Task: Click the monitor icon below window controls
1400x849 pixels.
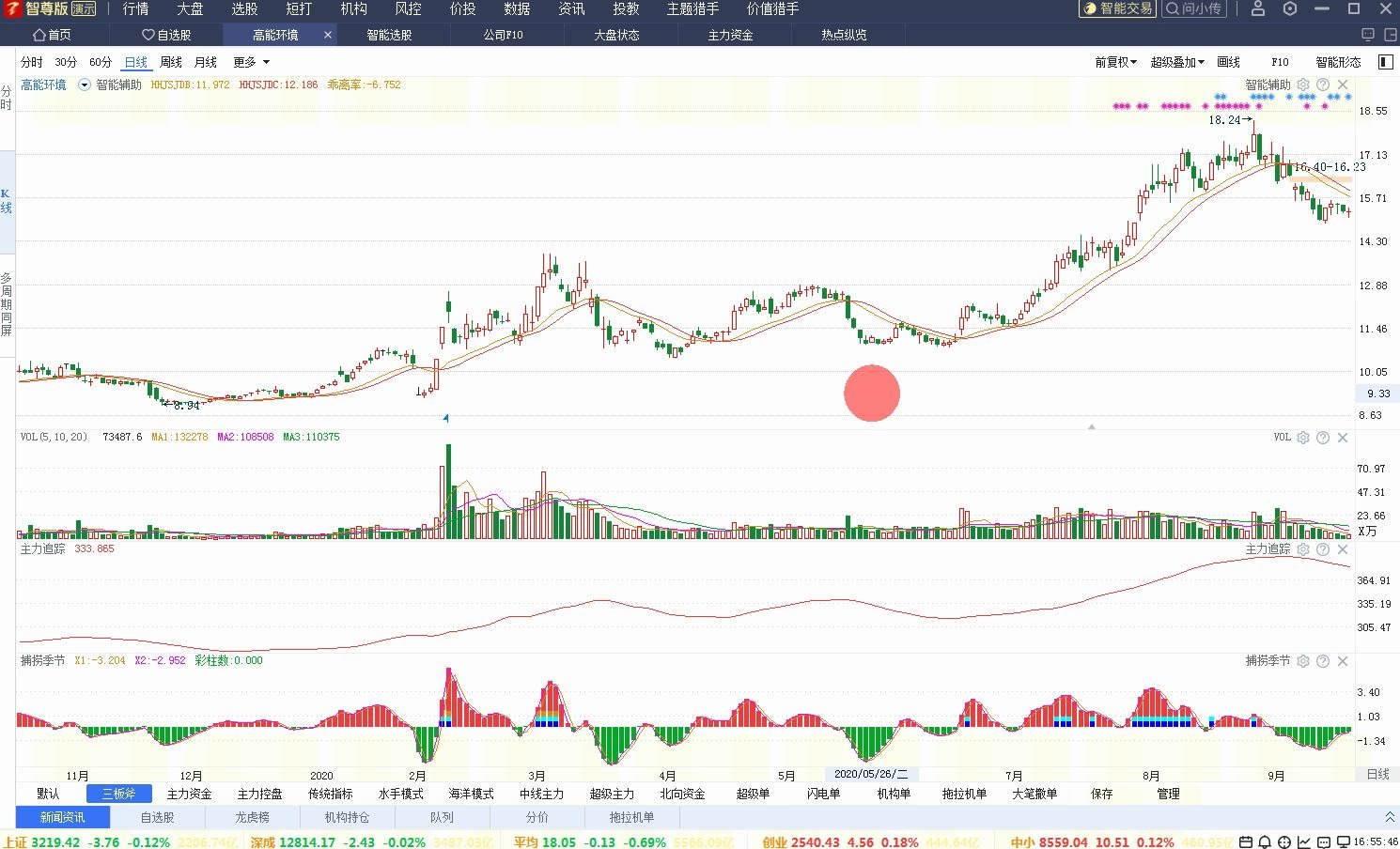Action: coord(1367,35)
